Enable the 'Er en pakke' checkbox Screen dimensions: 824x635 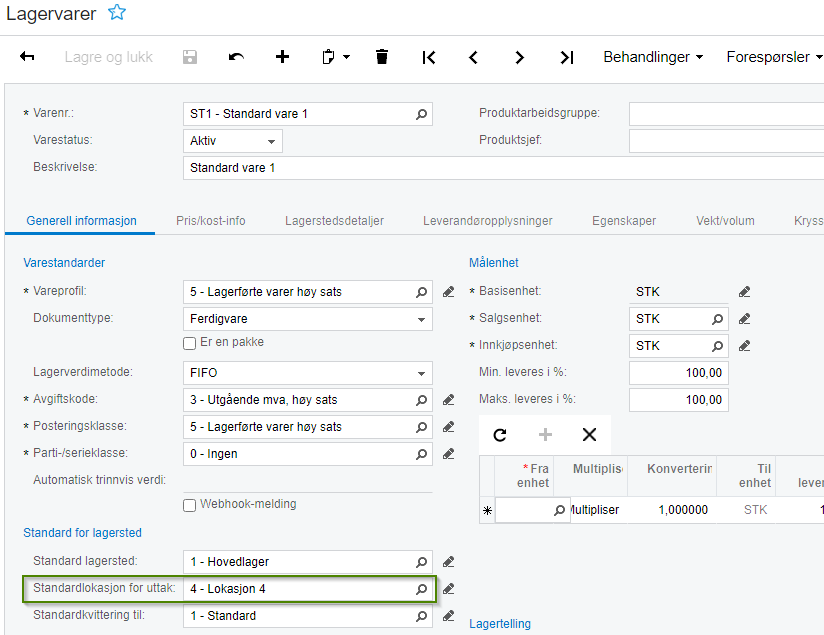click(x=189, y=343)
